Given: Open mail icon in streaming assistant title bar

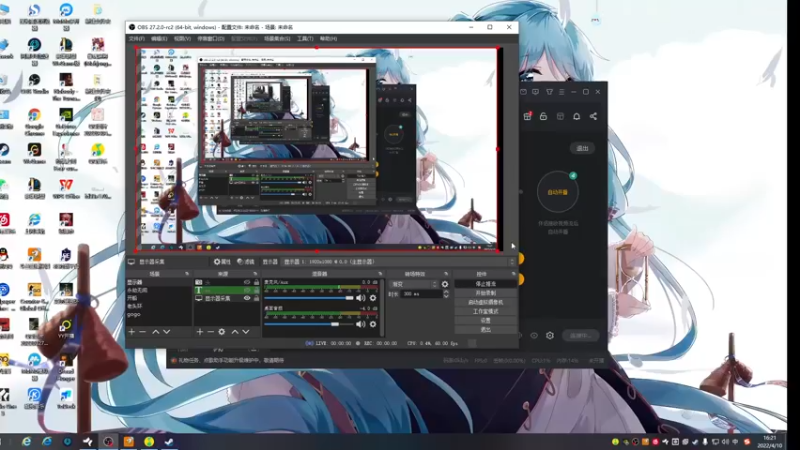Looking at the screenshot, I should click(523, 92).
